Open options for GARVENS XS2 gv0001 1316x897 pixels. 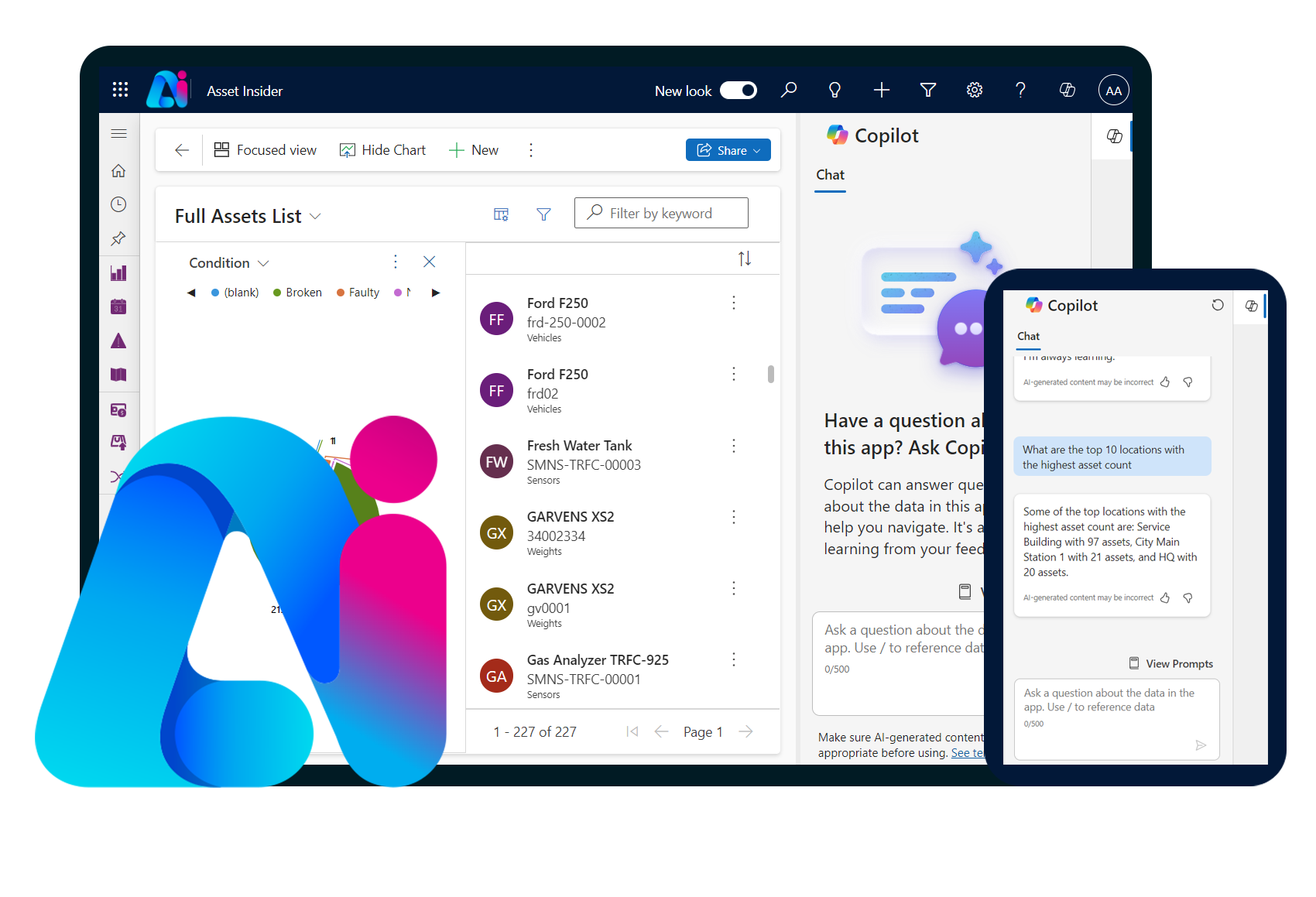[x=734, y=588]
